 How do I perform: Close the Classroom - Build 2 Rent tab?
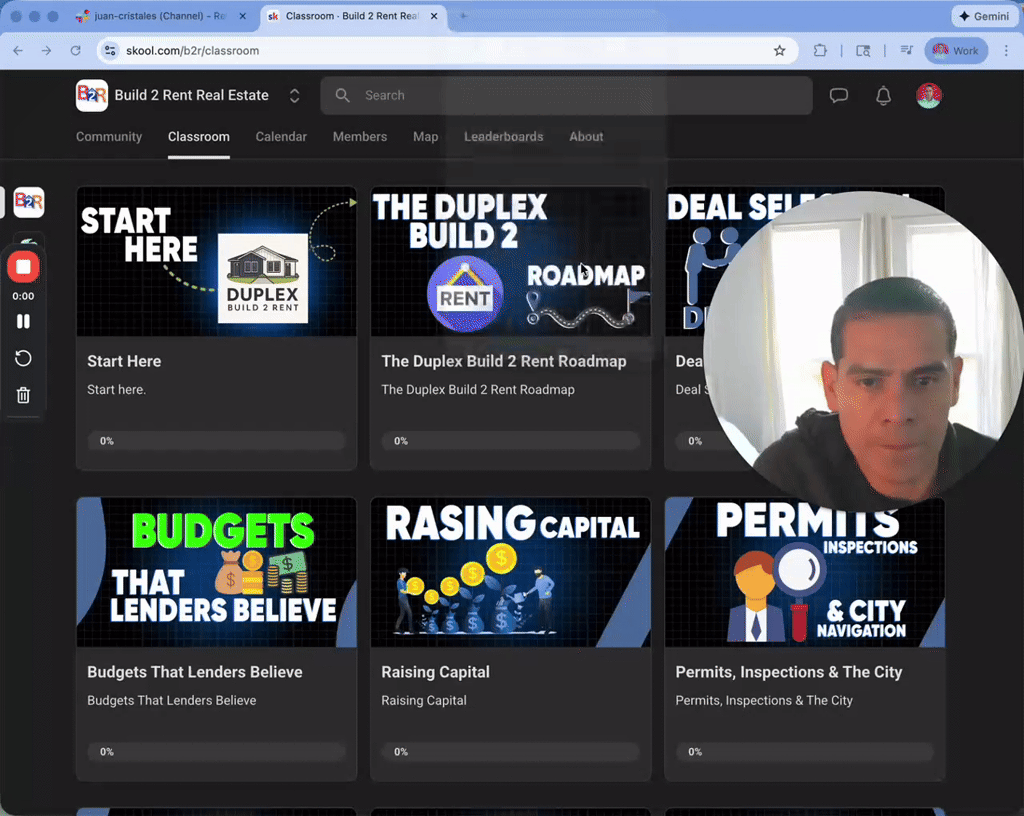pos(434,16)
